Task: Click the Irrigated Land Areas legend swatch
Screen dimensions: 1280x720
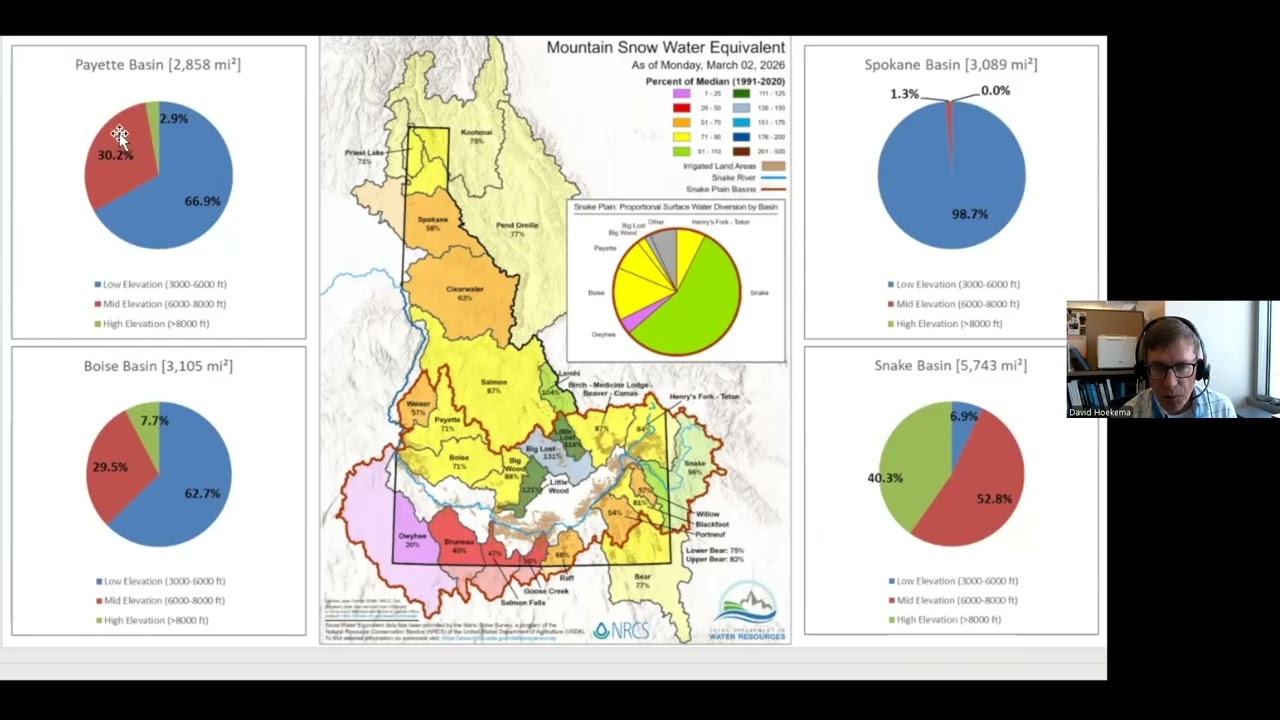Action: tap(774, 166)
